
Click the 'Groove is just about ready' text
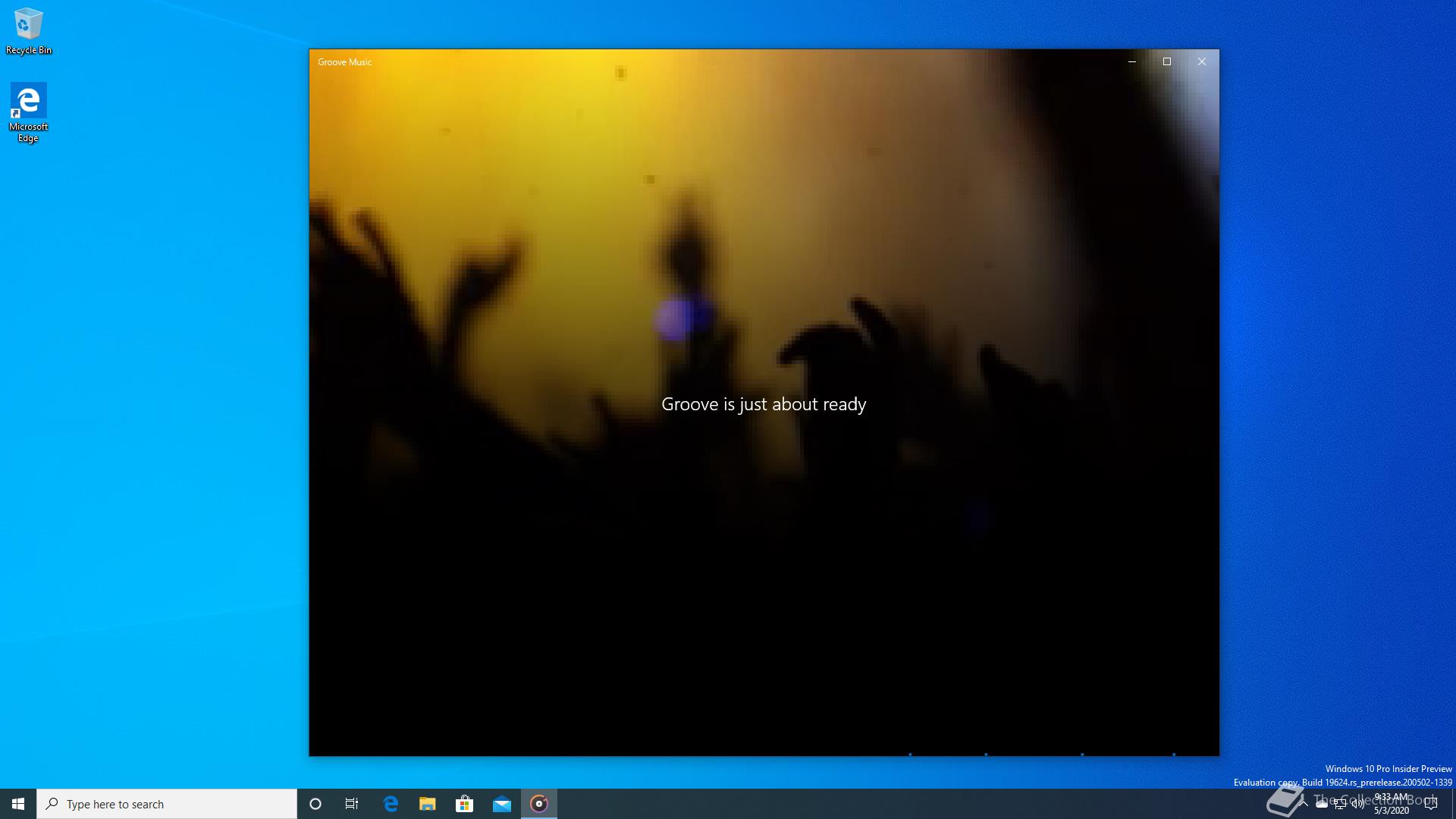click(764, 404)
